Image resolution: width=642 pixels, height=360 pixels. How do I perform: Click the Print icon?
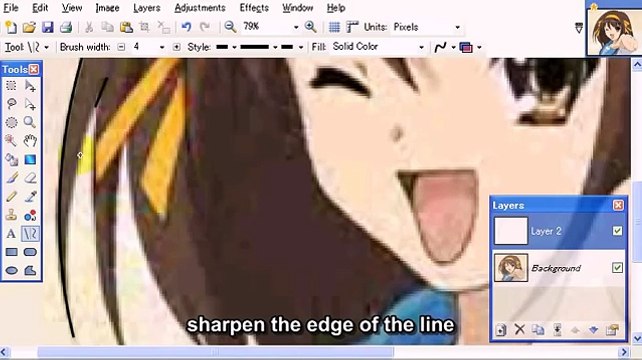coord(66,27)
